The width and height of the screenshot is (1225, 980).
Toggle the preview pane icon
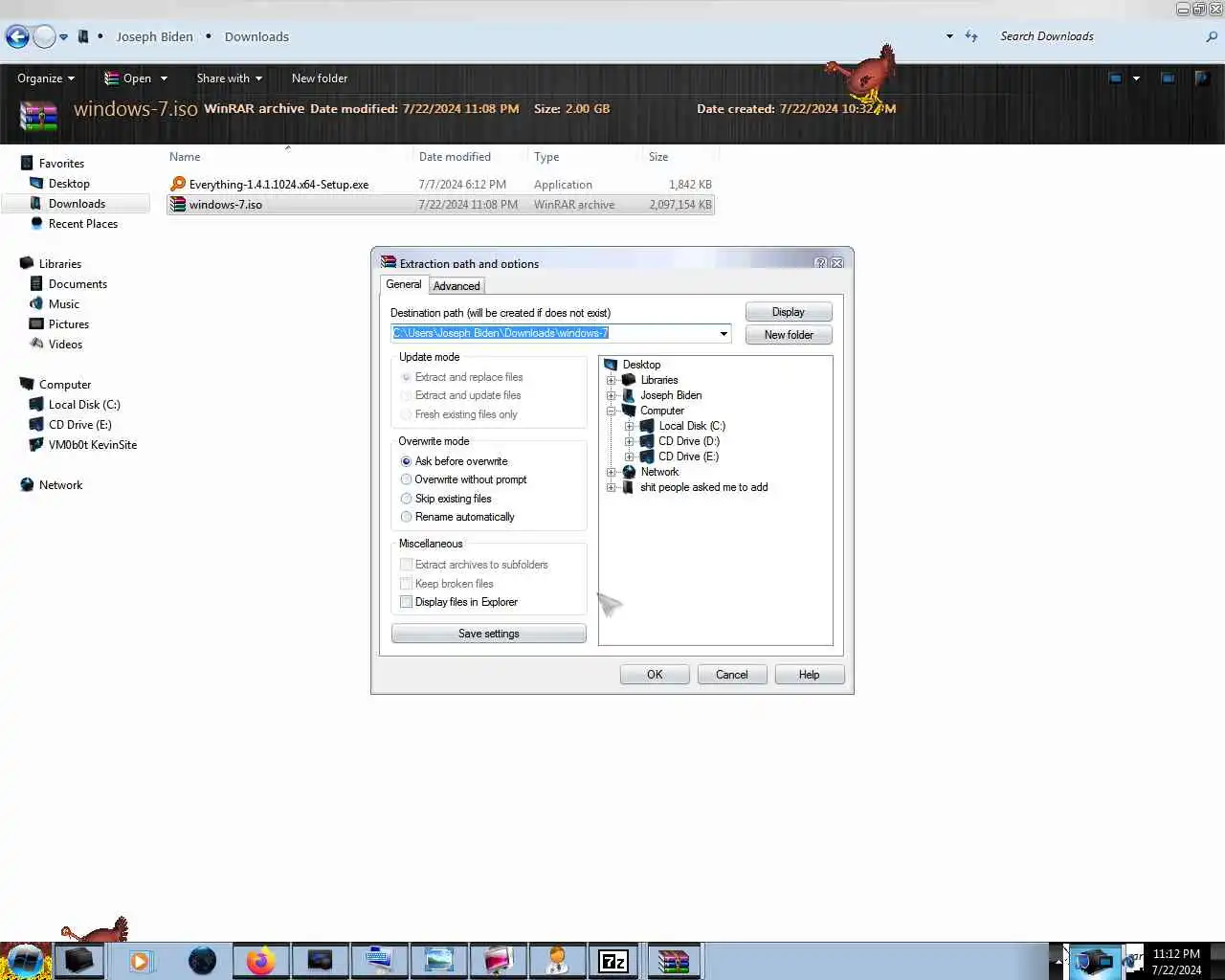click(1168, 78)
